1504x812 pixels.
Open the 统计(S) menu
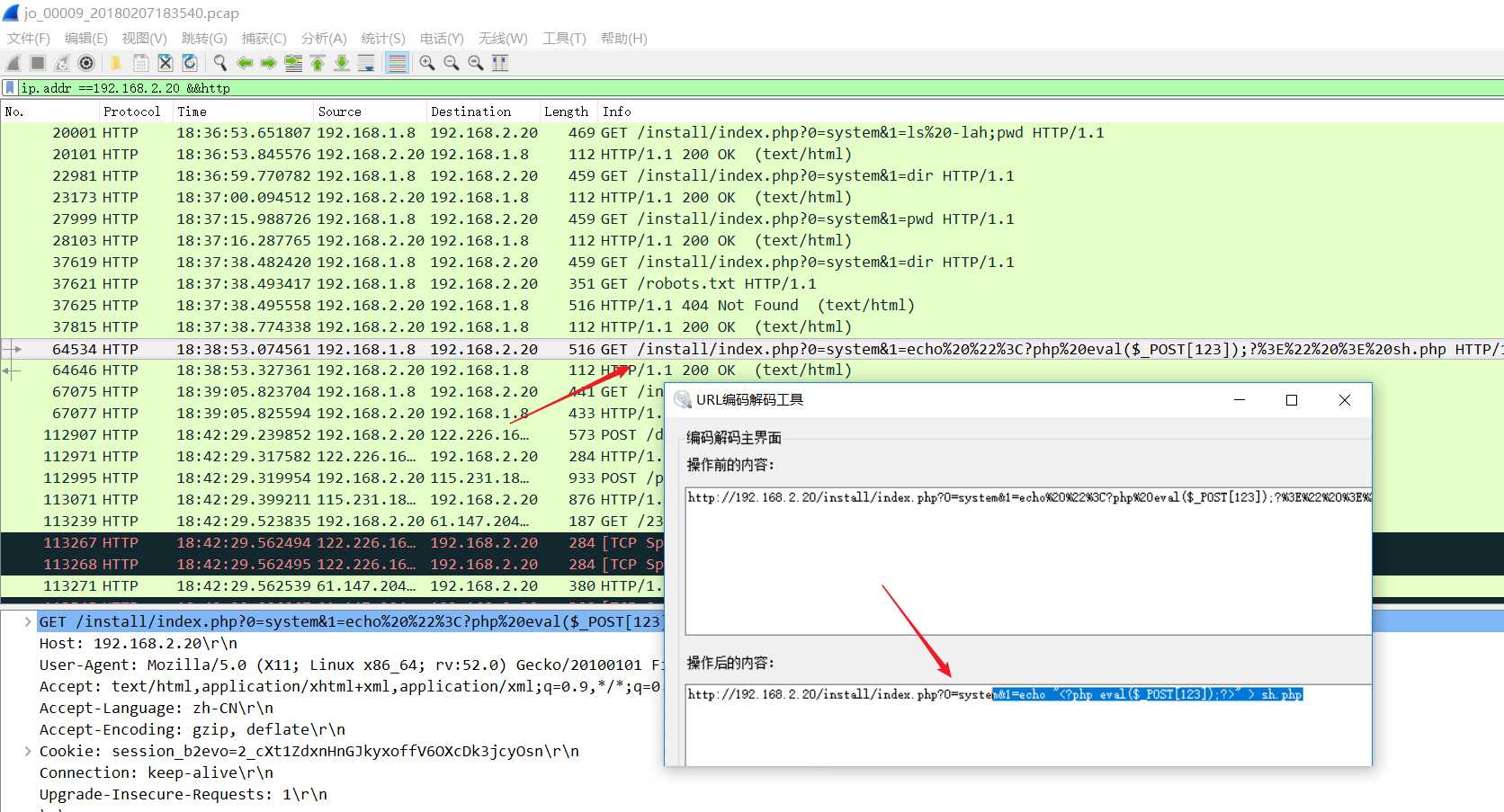(x=383, y=38)
